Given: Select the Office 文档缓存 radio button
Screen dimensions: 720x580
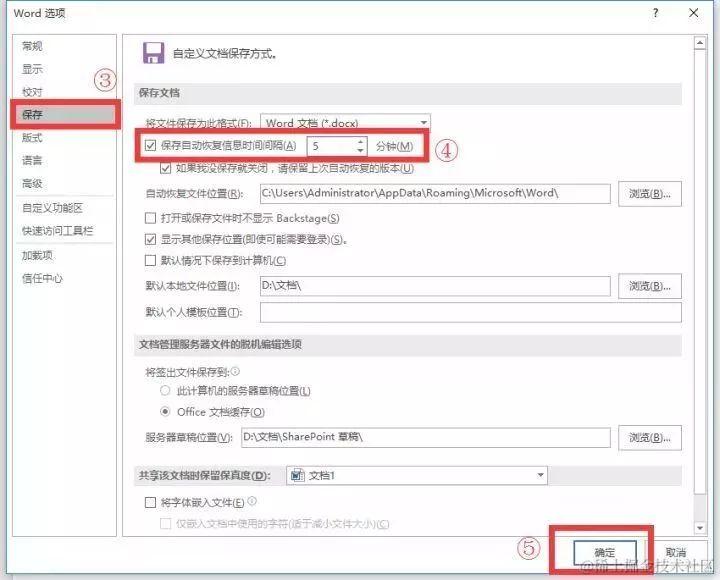Looking at the screenshot, I should click(165, 411).
